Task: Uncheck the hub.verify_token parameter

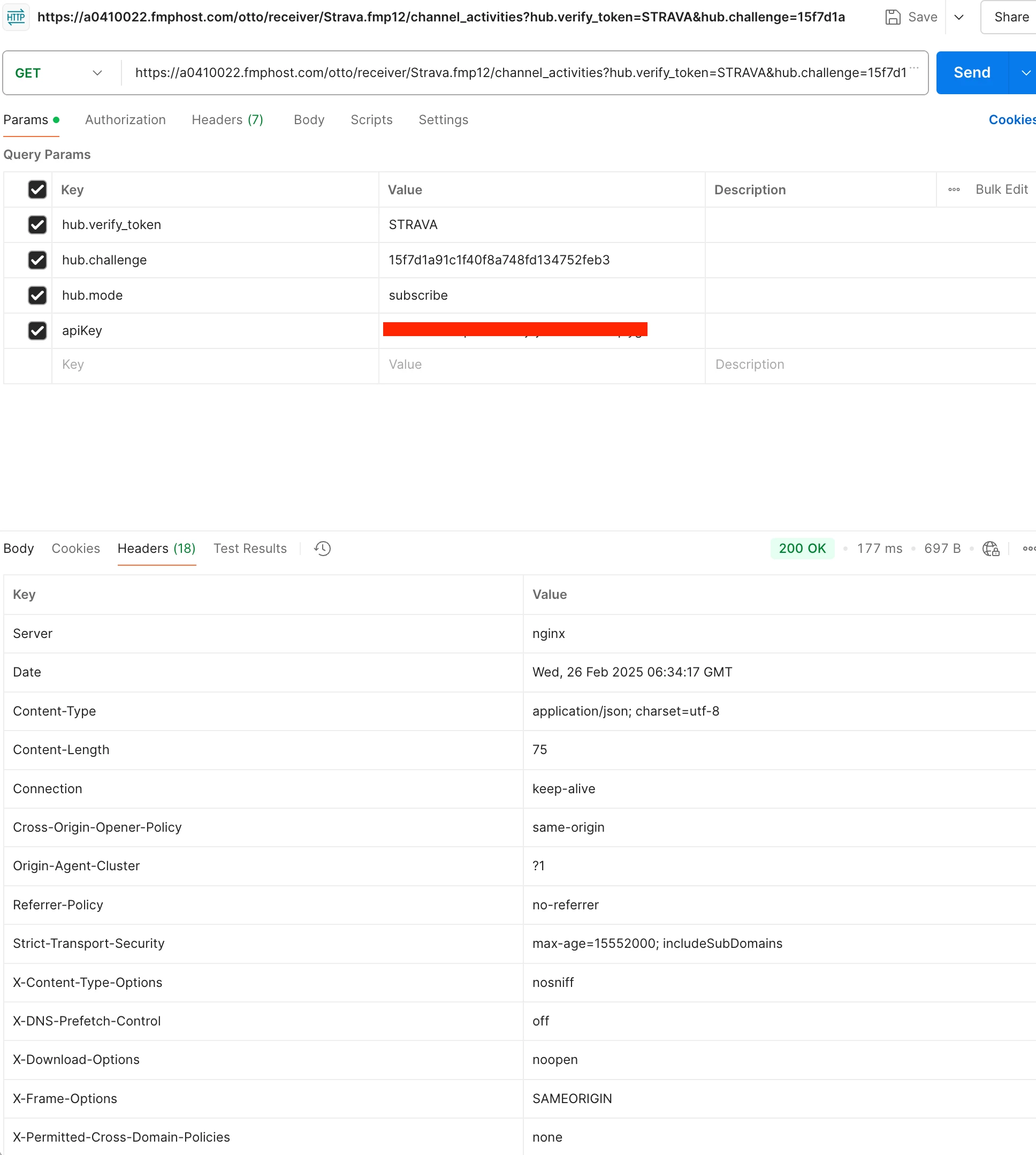Action: (37, 225)
